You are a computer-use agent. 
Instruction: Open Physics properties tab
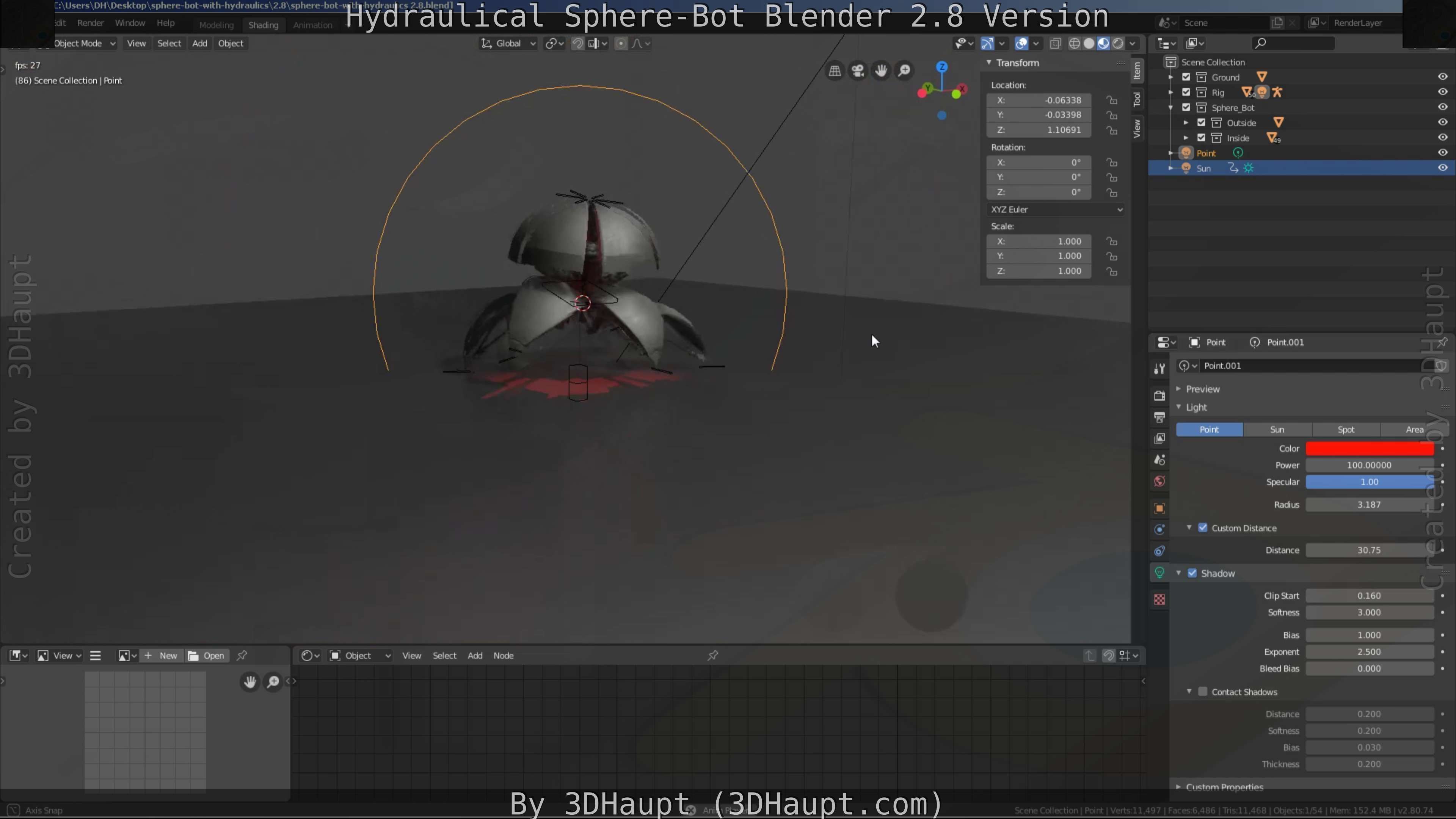[1159, 530]
